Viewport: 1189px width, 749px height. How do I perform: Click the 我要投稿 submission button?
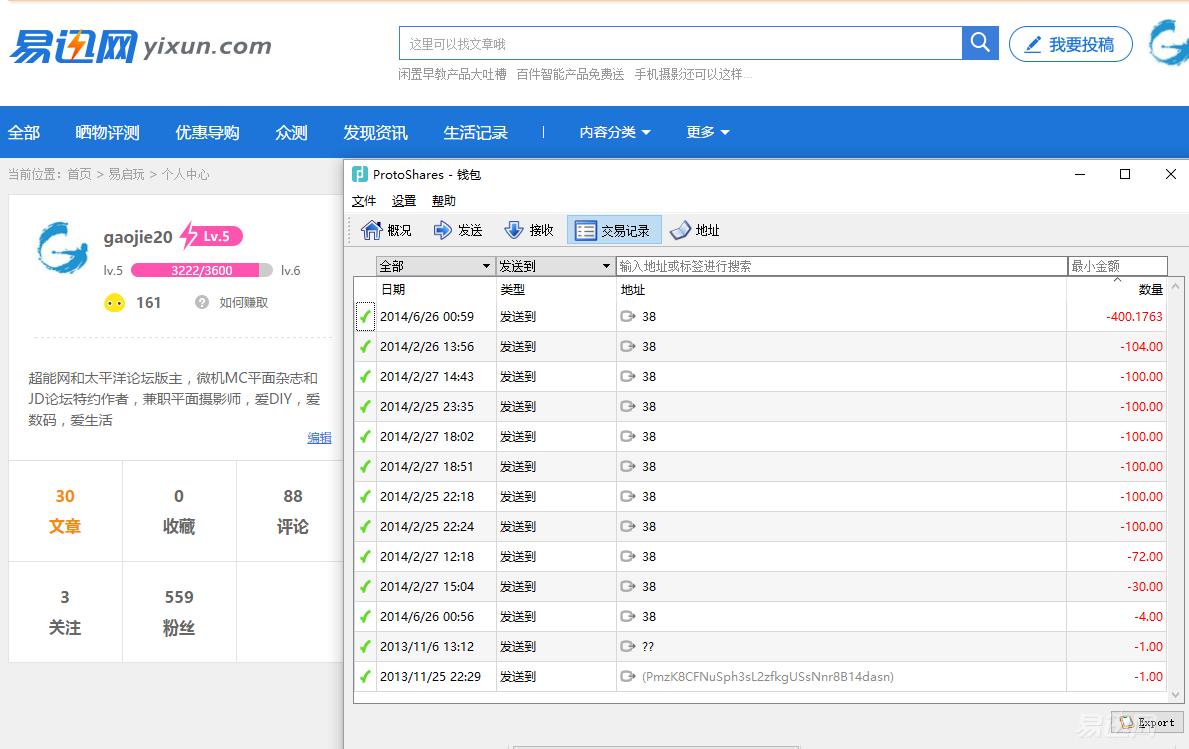coord(1070,44)
